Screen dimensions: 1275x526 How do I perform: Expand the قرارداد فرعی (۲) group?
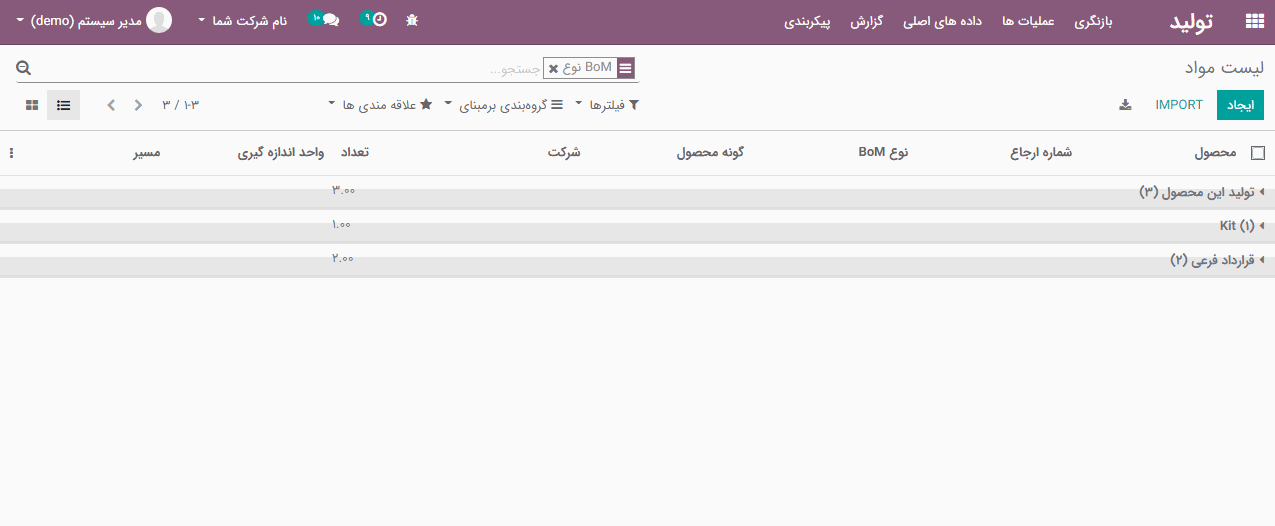(1218, 259)
